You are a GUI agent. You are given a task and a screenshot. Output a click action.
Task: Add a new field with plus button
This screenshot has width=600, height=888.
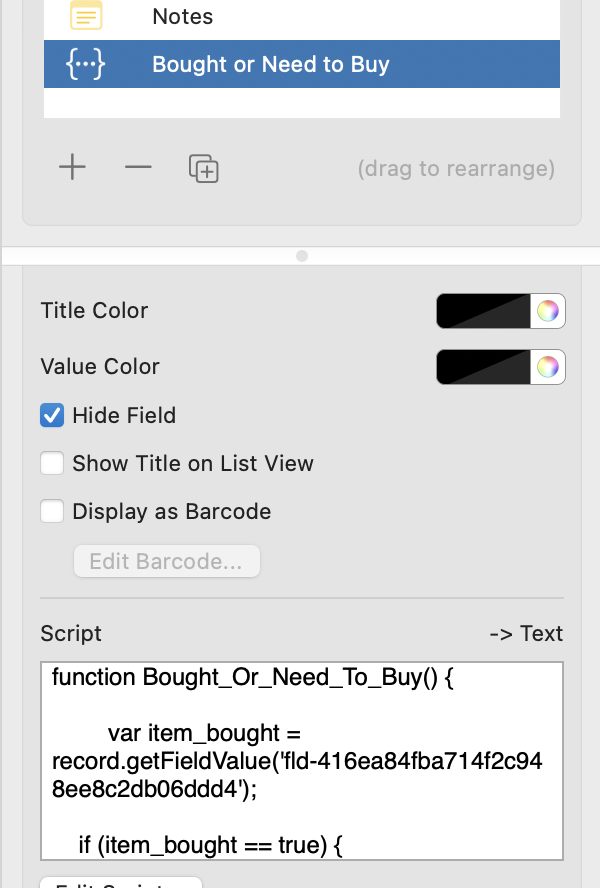(72, 167)
